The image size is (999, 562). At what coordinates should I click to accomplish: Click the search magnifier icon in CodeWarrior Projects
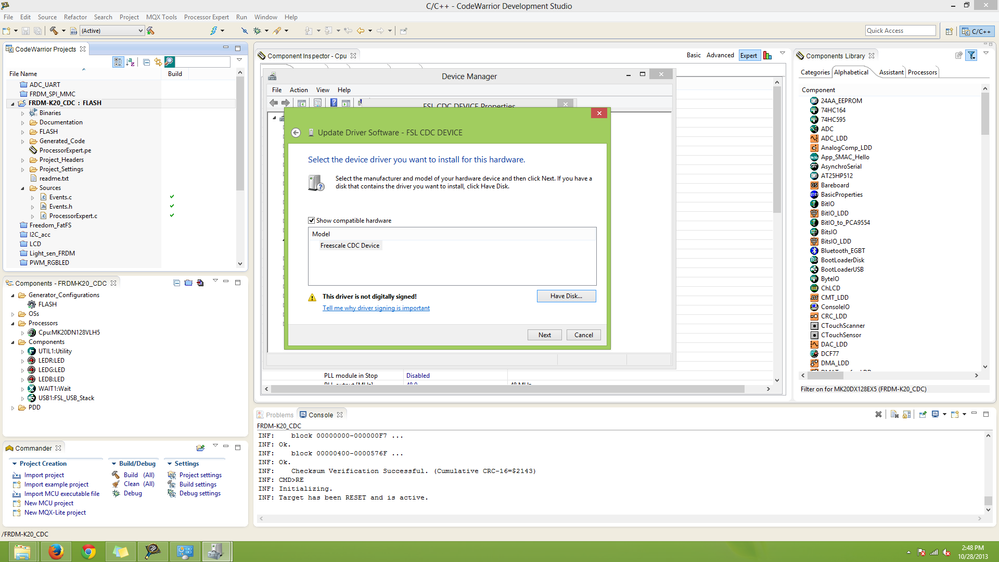tap(169, 62)
